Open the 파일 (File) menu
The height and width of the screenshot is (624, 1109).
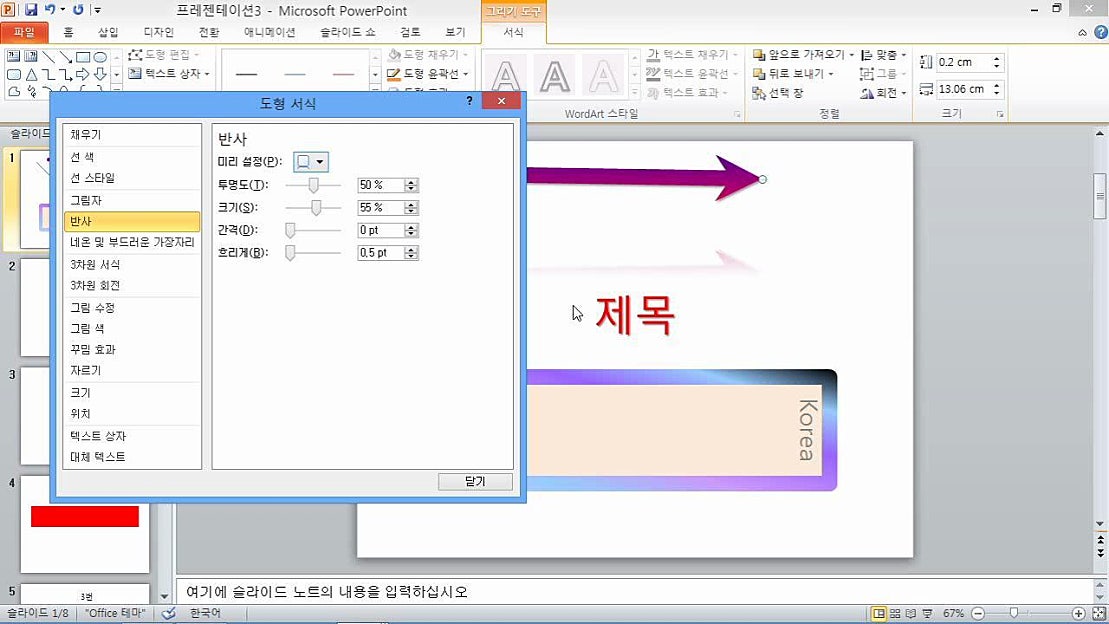[25, 31]
